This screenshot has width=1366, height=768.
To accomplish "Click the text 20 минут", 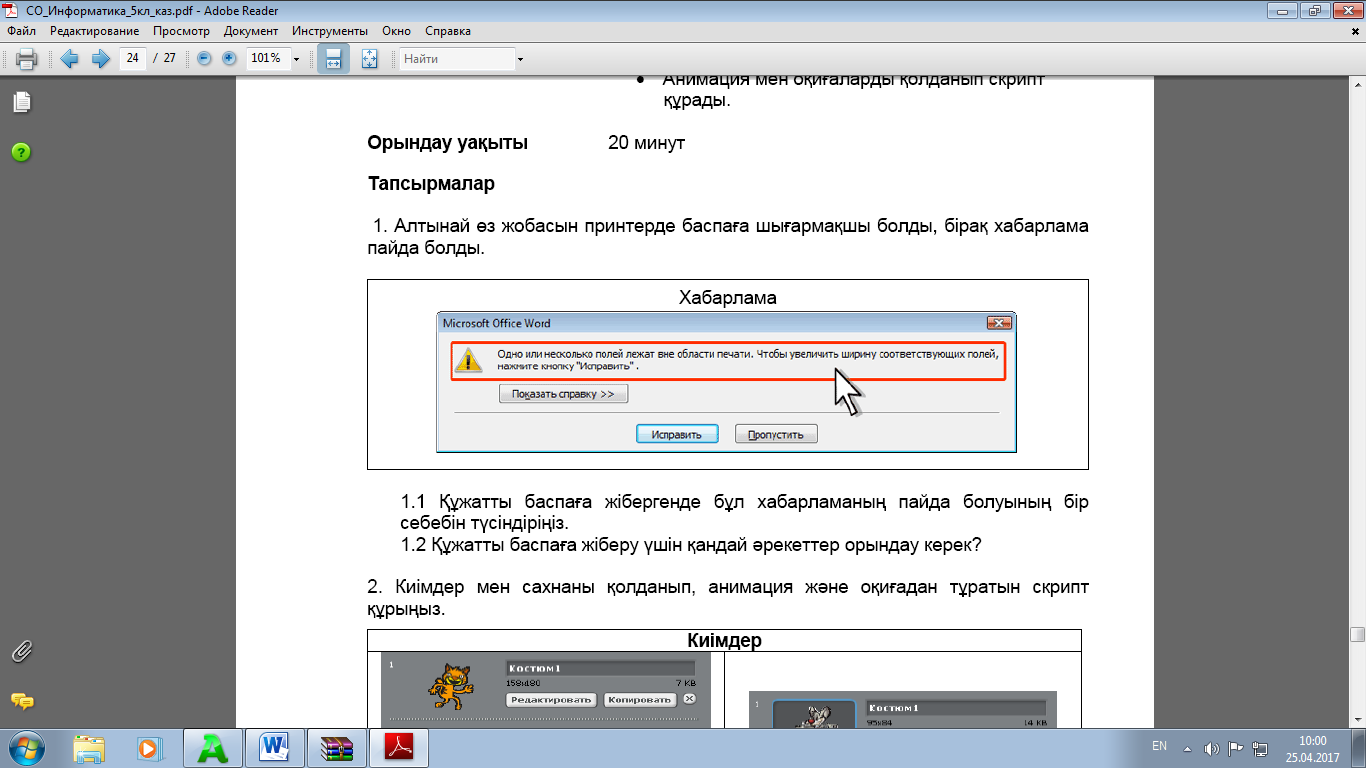I will click(x=646, y=143).
